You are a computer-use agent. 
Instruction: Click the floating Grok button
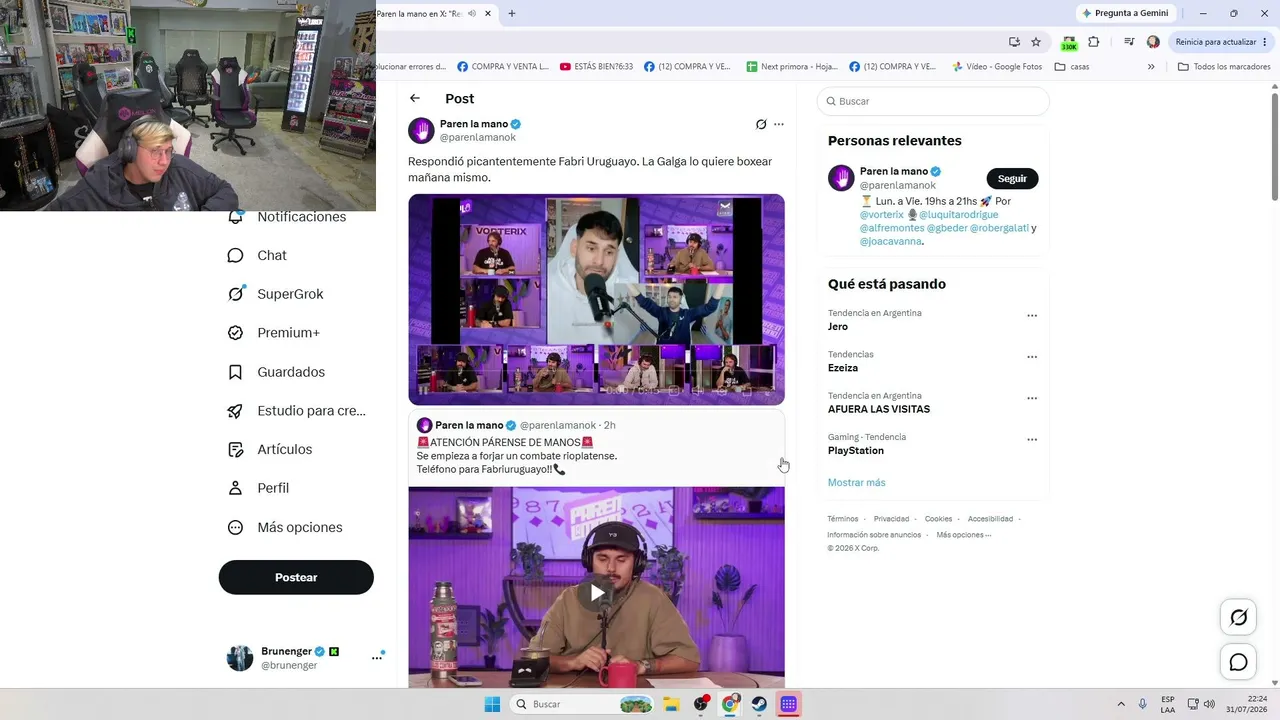(1238, 617)
